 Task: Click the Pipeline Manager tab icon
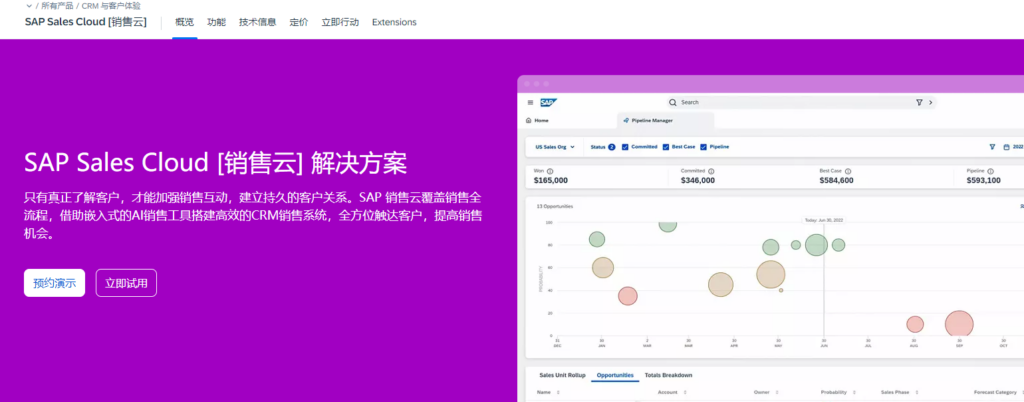626,121
